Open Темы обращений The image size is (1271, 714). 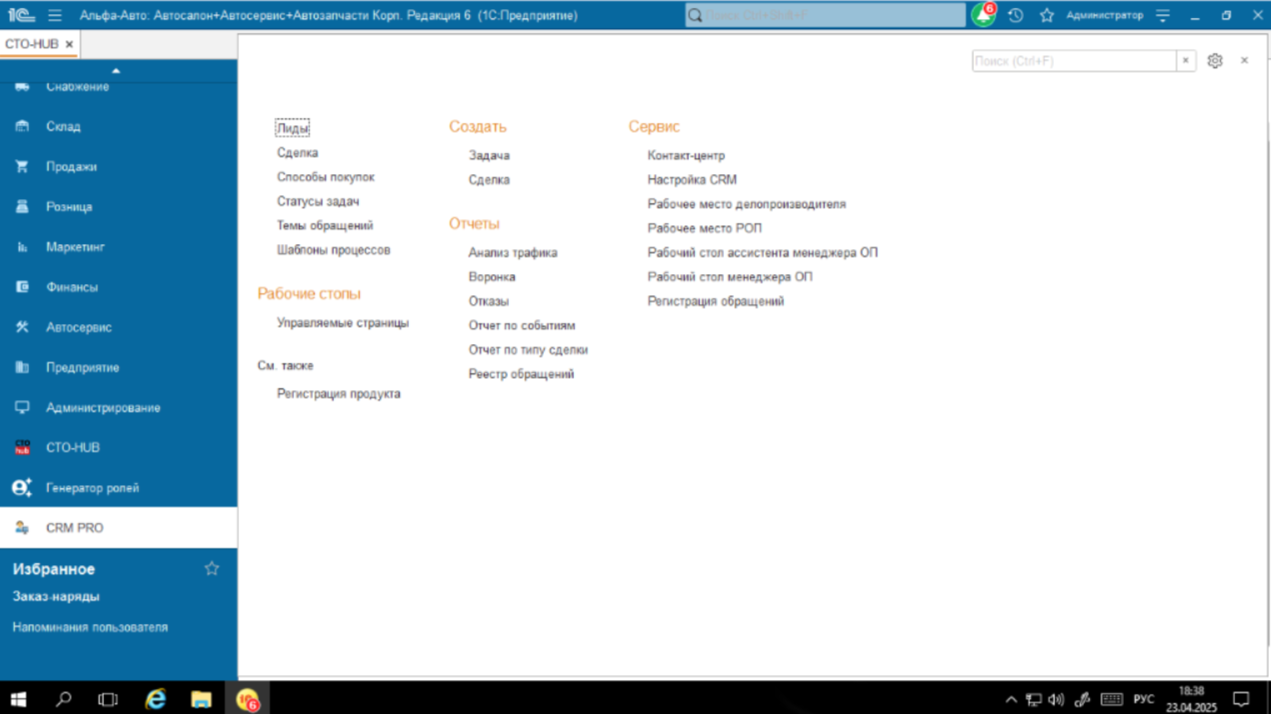click(325, 226)
